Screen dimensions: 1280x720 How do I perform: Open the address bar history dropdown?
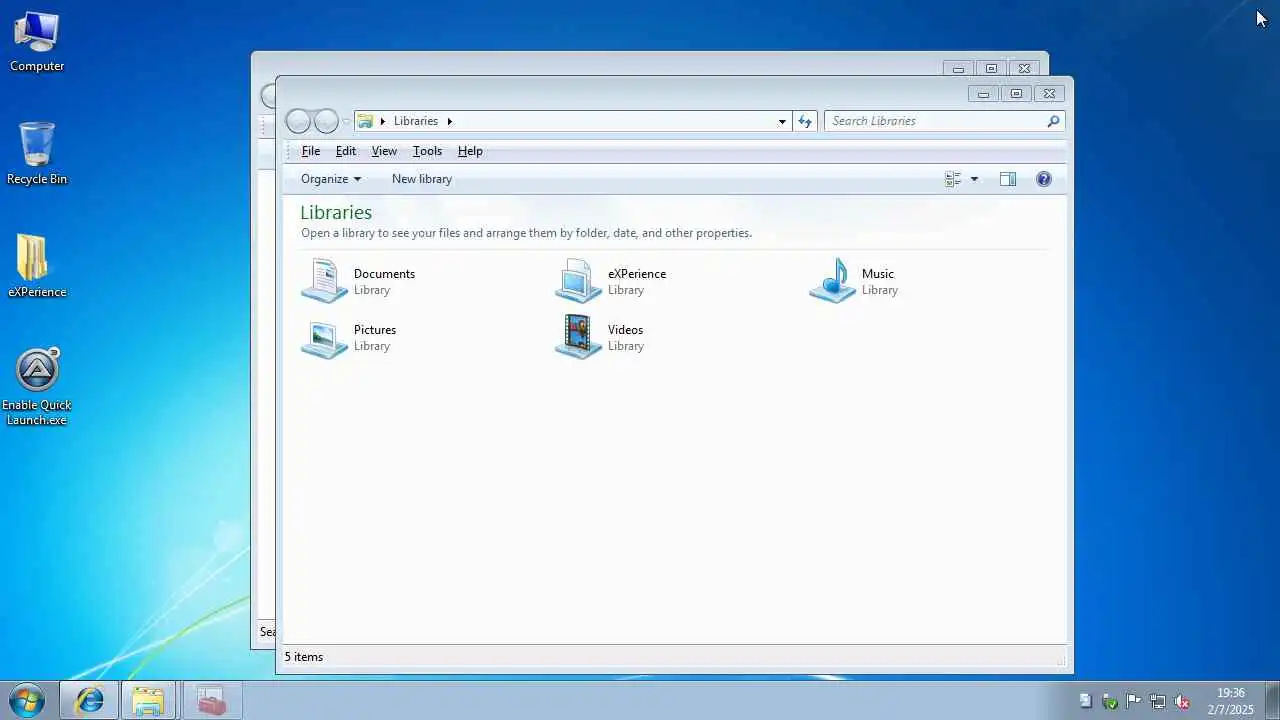[782, 121]
